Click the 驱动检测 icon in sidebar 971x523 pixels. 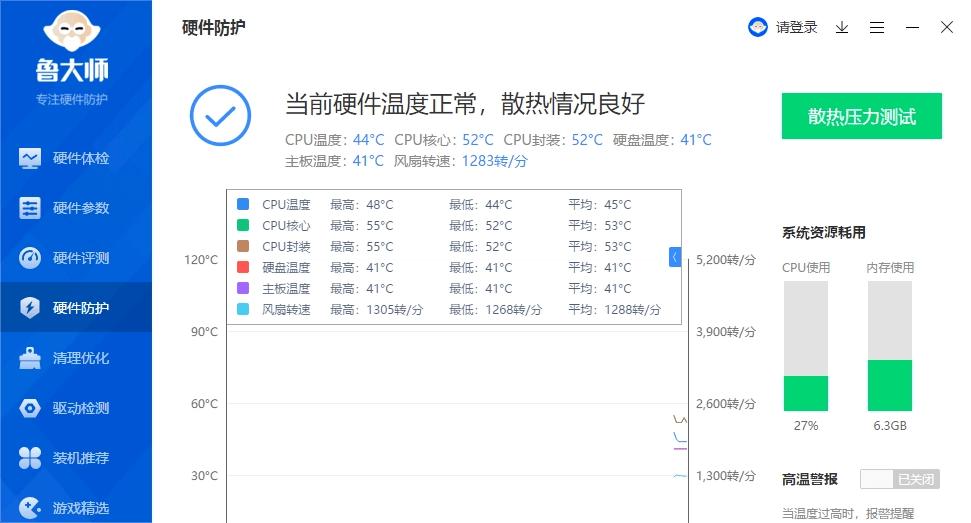pyautogui.click(x=30, y=408)
